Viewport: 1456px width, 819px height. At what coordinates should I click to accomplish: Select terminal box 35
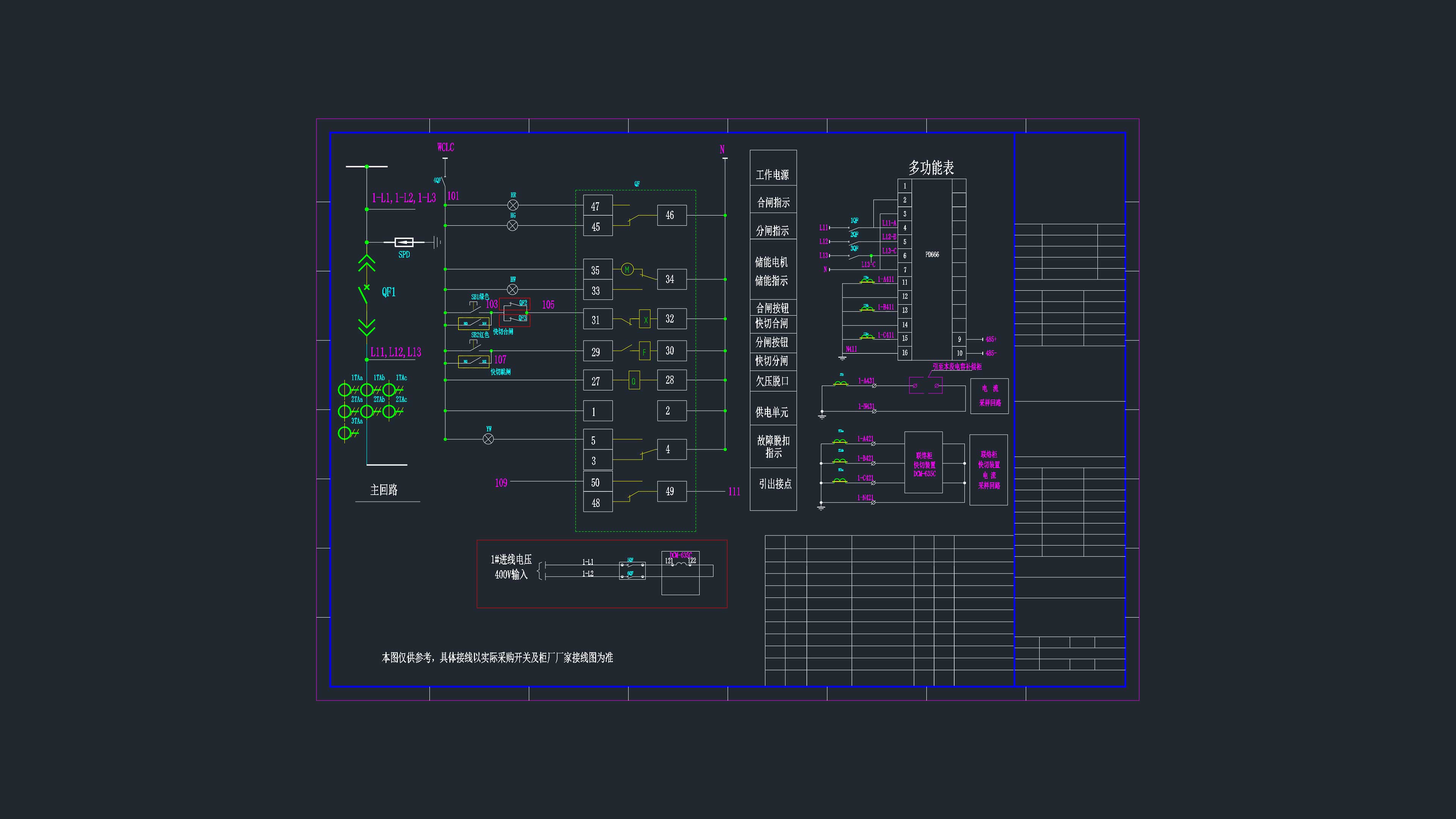click(598, 270)
